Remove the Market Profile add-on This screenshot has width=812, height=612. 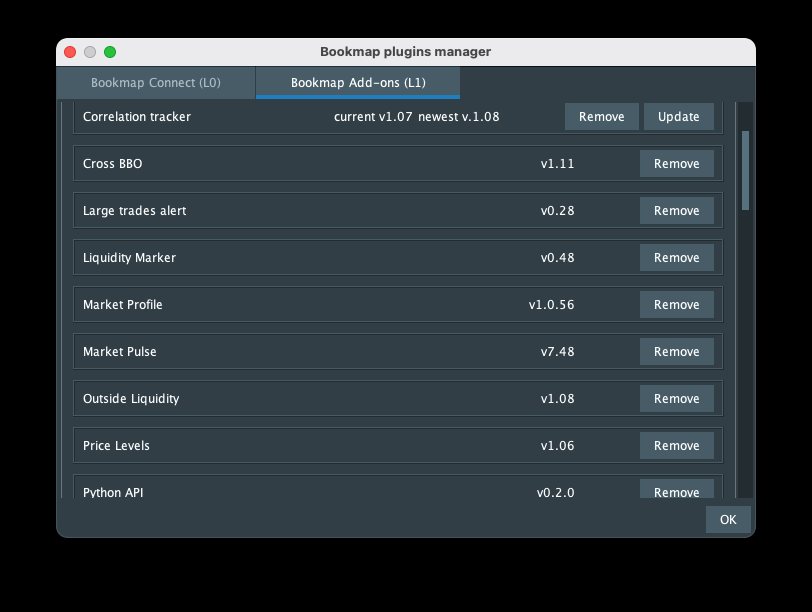676,304
